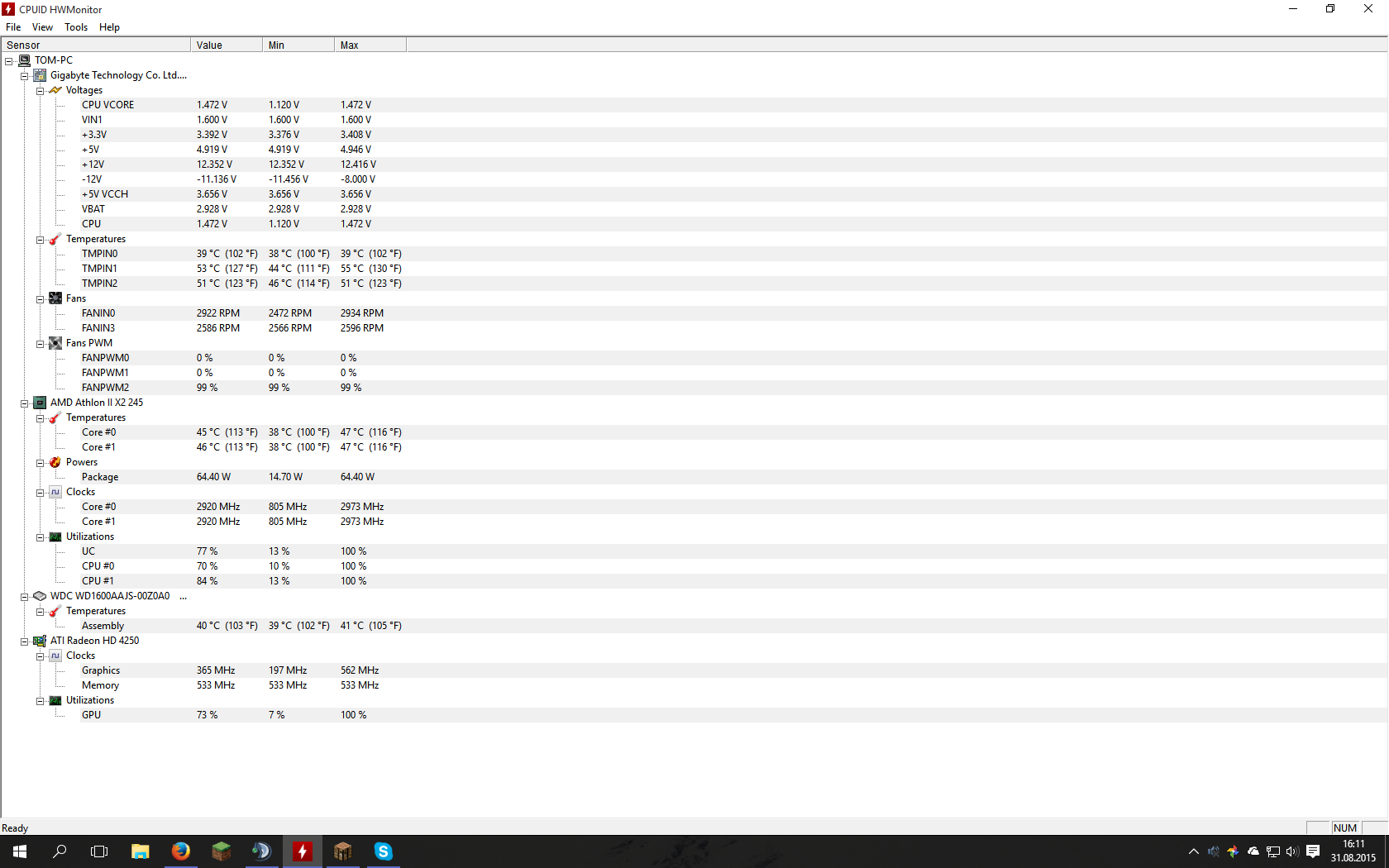Click the Voltages lightning icon
This screenshot has width=1389, height=868.
tap(55, 90)
